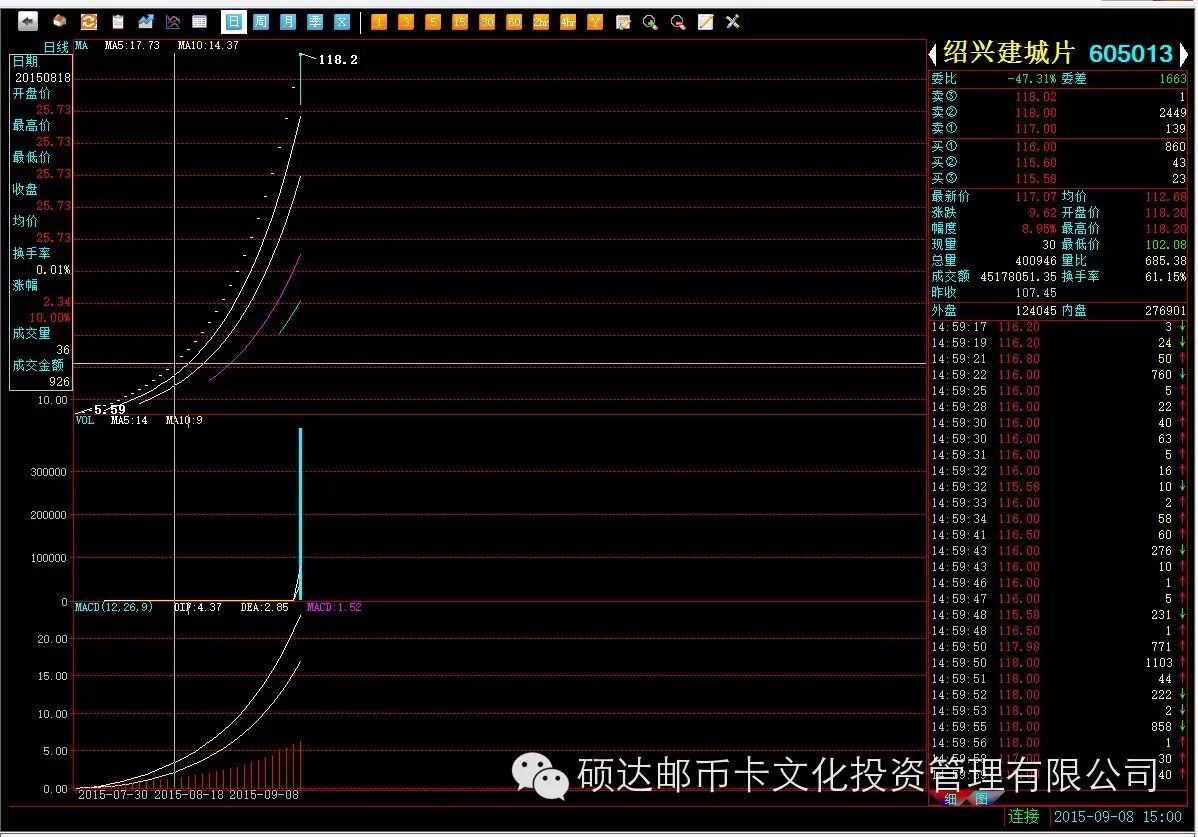The width and height of the screenshot is (1198, 837).
Task: Click the VOL indicator label
Action: tap(85, 421)
